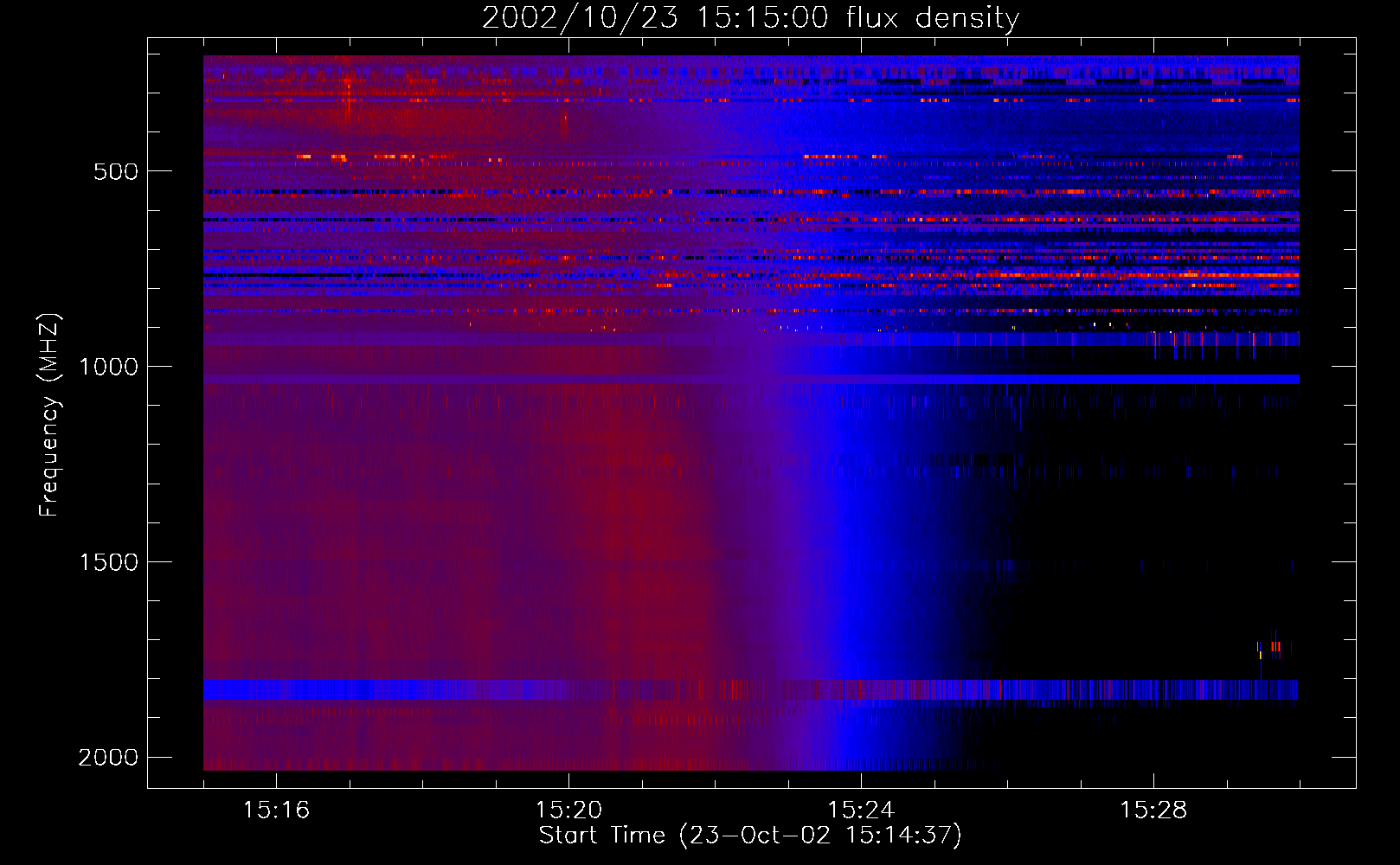Click the 15:28 time tick label
Viewport: 1400px width, 865px height.
[x=1153, y=811]
